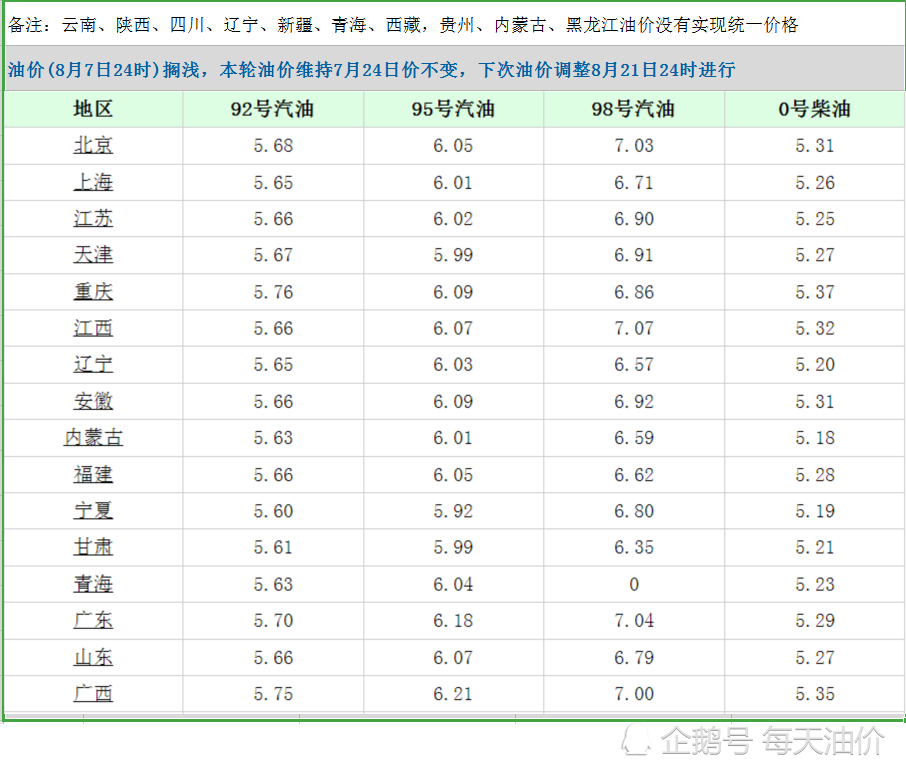Screen dimensions: 906x773
Task: Select 江西 0号柴油 price 5.32
Action: [x=815, y=328]
